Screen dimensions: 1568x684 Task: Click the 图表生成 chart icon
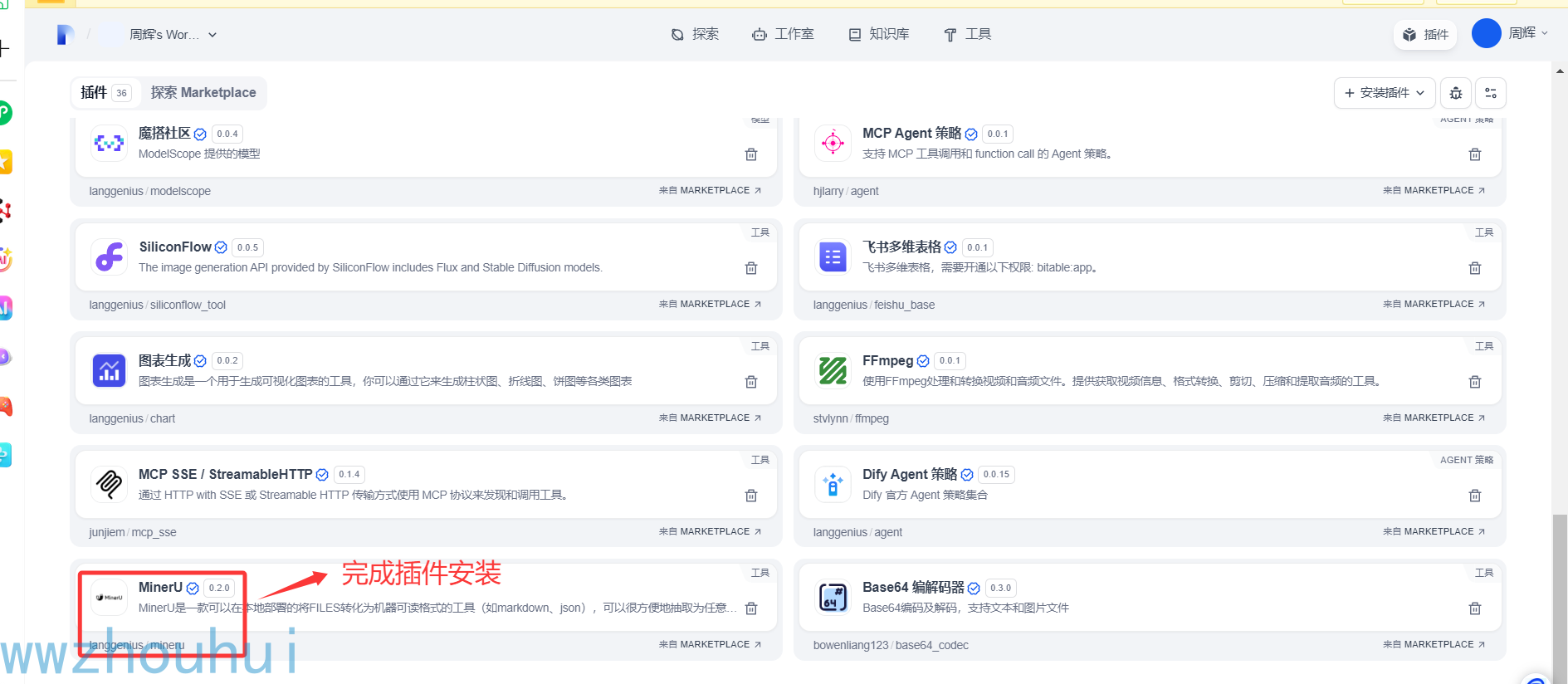109,370
